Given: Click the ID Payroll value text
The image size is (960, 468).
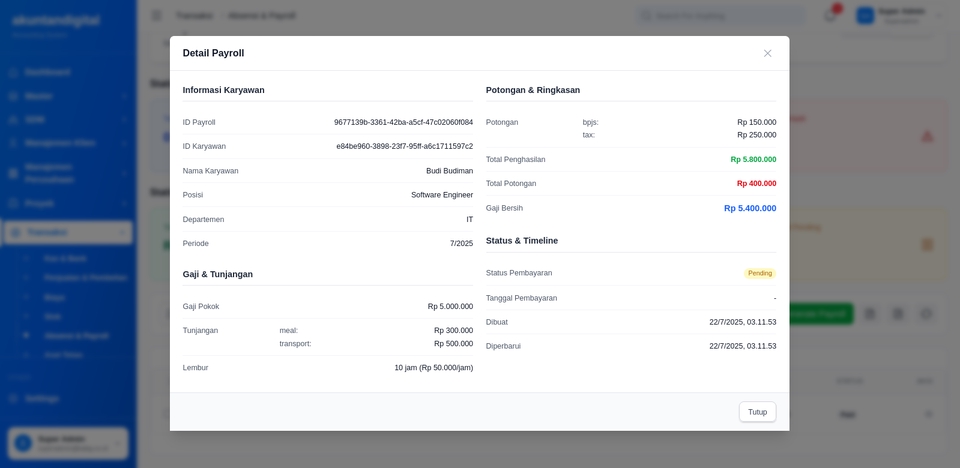Looking at the screenshot, I should (x=403, y=122).
